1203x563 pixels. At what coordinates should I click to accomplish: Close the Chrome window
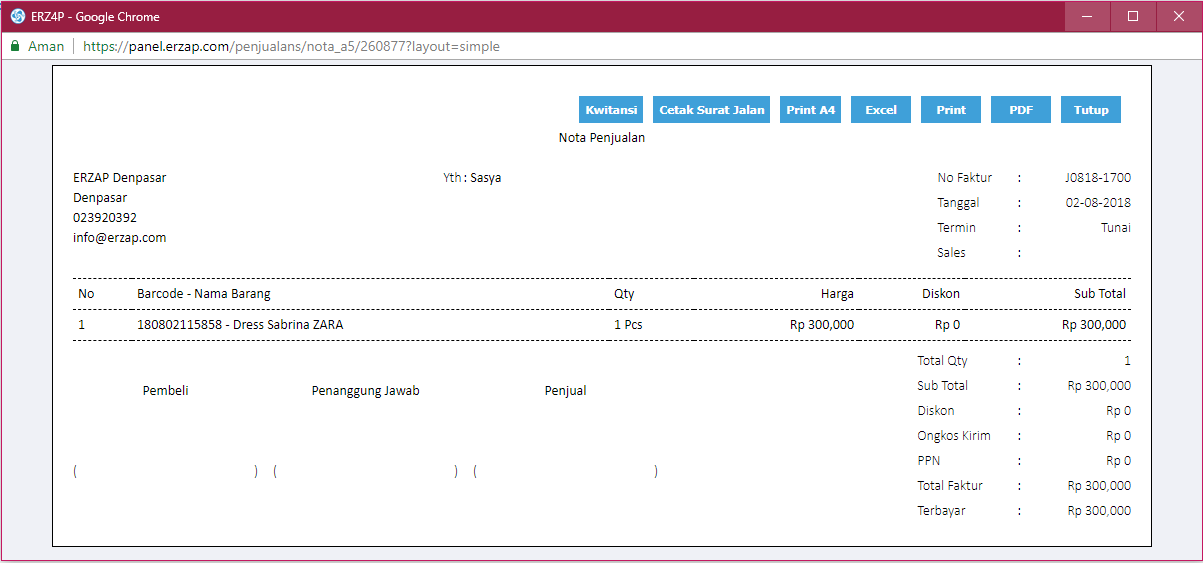click(1179, 16)
